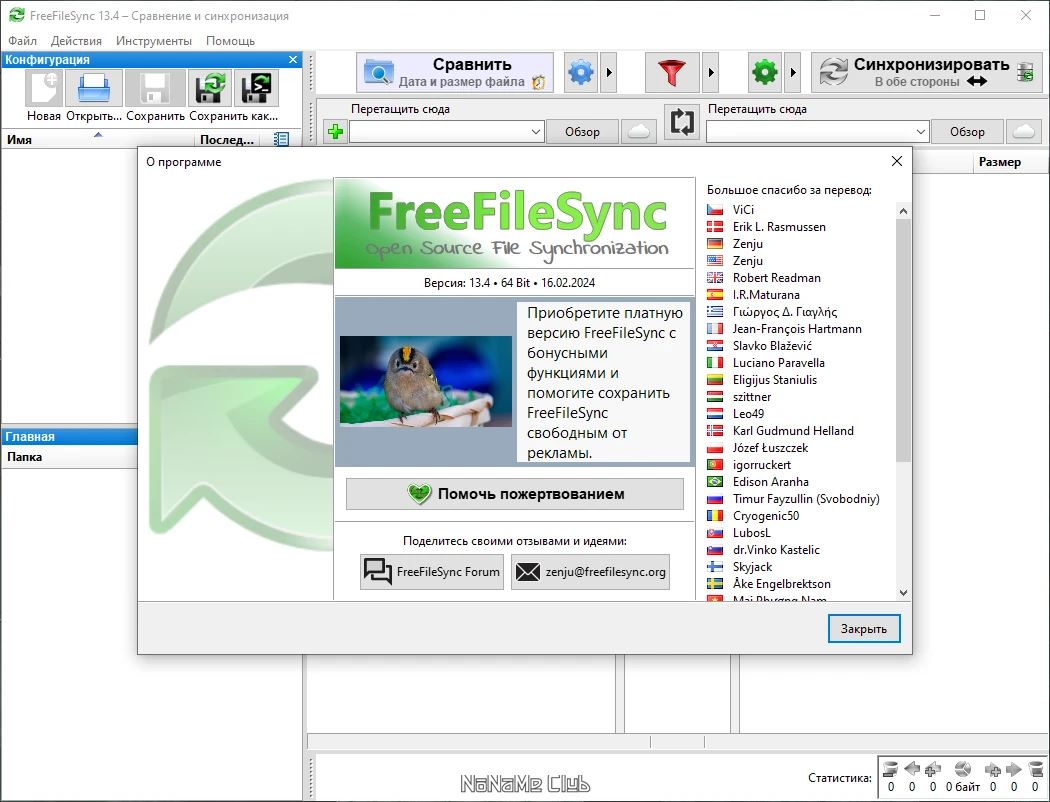Select Robert Readman in translators list

pos(776,277)
